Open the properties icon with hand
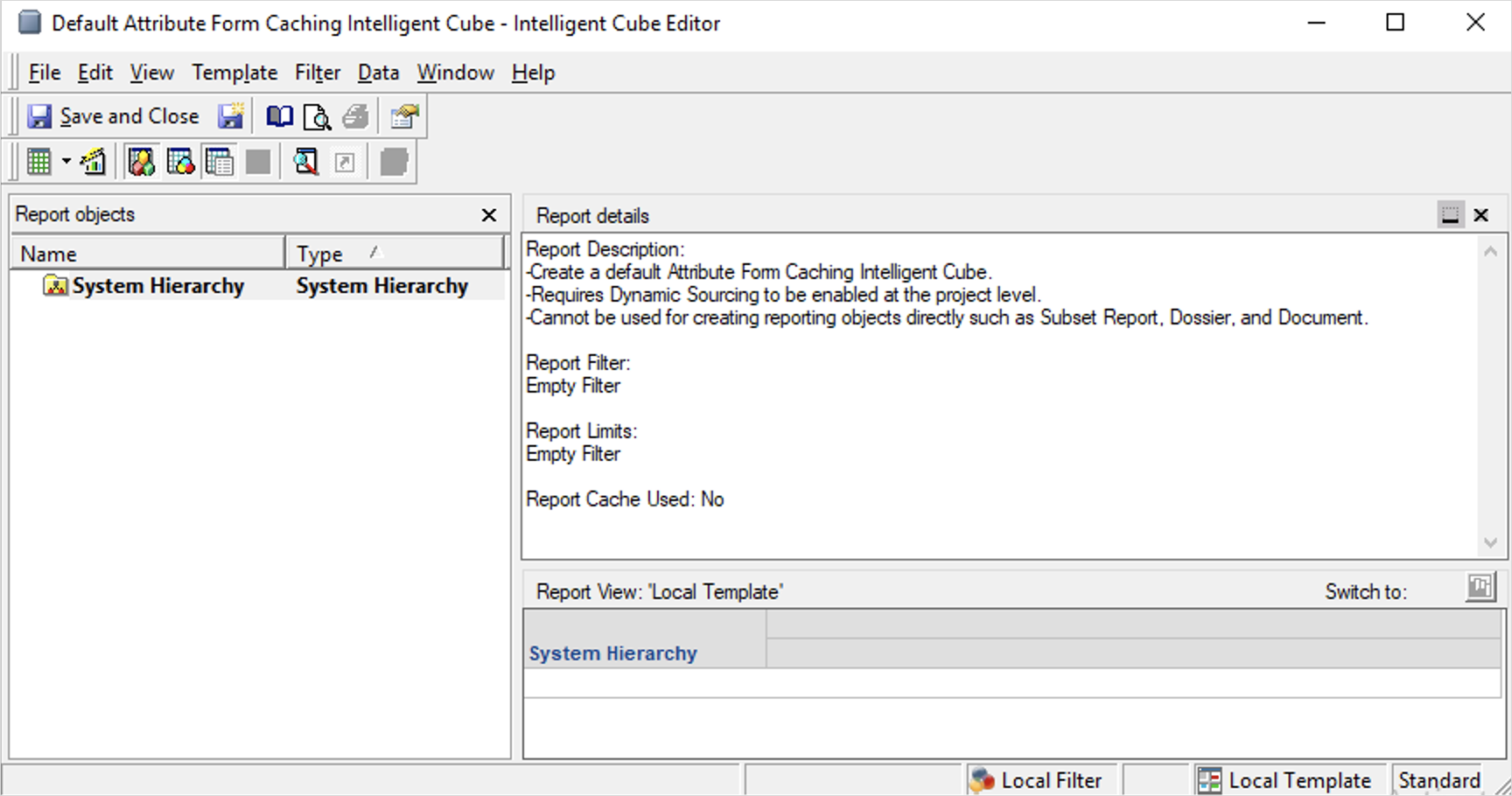1512x796 pixels. tap(404, 116)
